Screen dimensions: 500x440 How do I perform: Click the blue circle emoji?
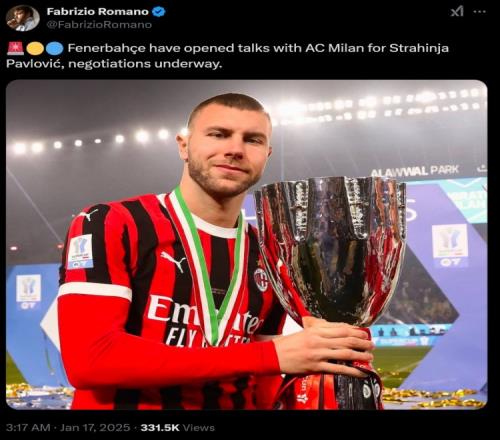[55, 49]
